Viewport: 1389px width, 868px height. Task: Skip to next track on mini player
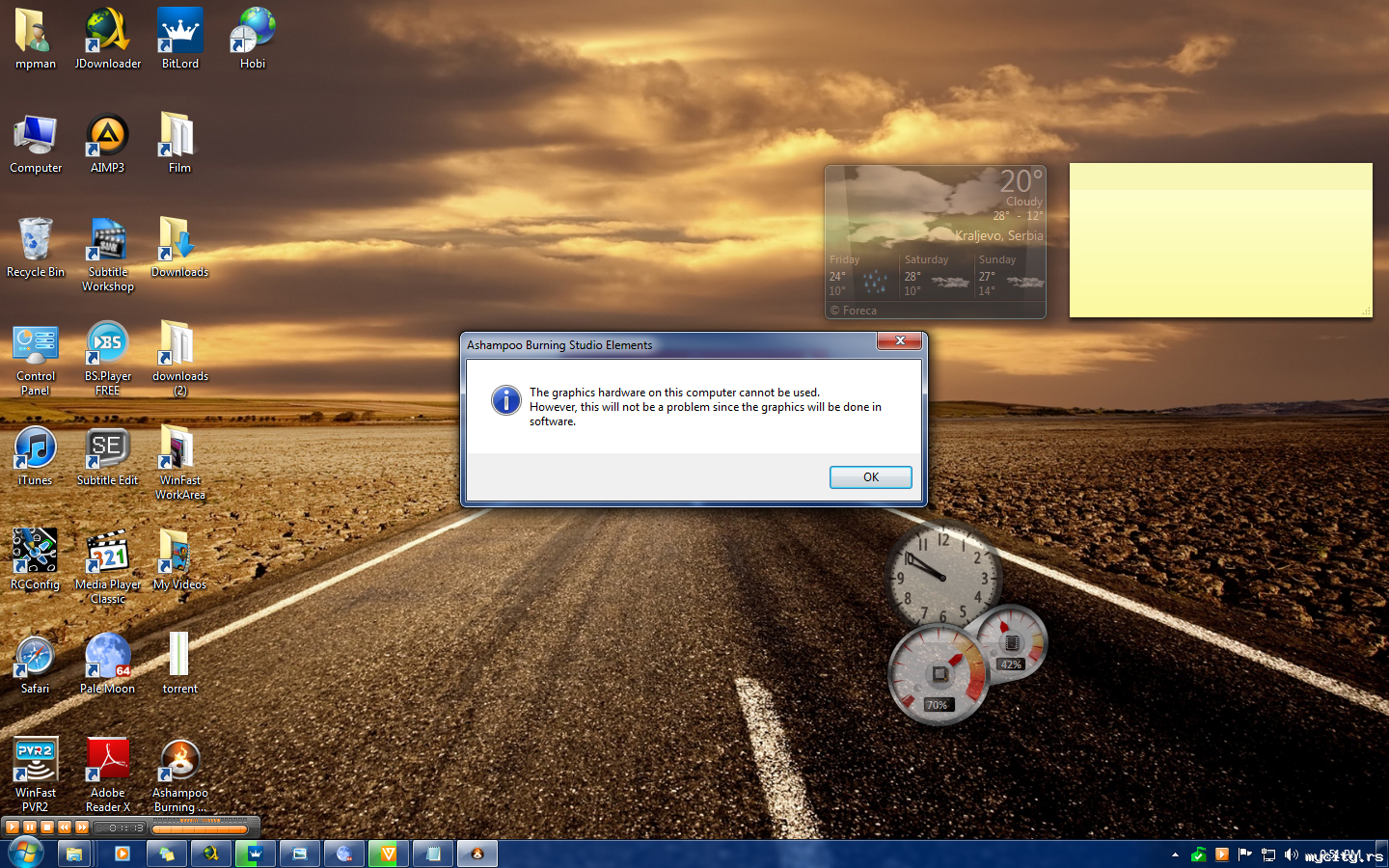tap(82, 827)
